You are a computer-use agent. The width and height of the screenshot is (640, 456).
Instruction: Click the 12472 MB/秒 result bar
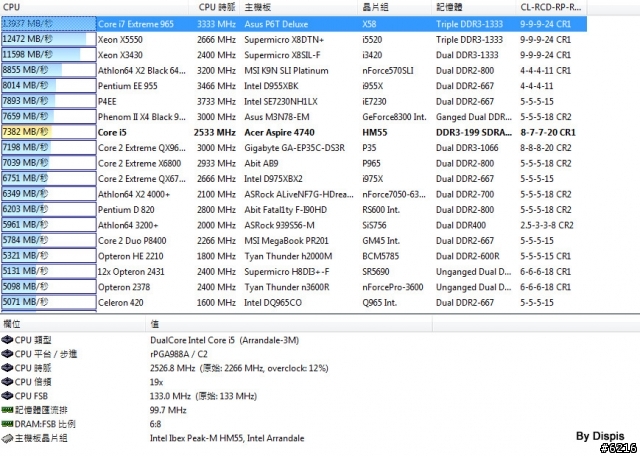(49, 39)
